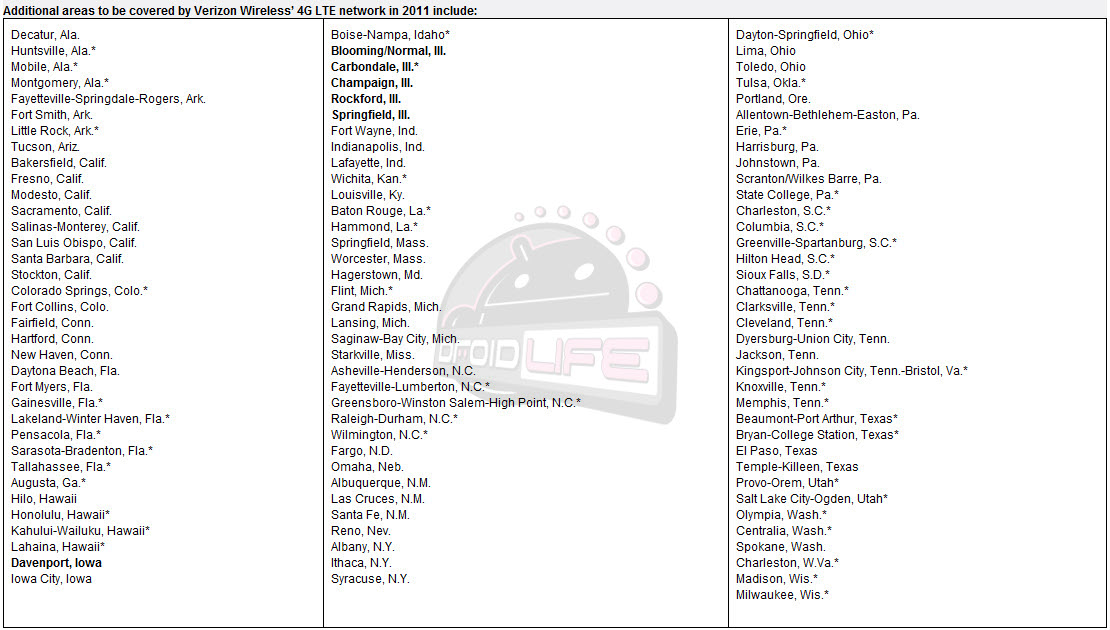Click 'Springfield, Mass.' entry

(x=379, y=243)
